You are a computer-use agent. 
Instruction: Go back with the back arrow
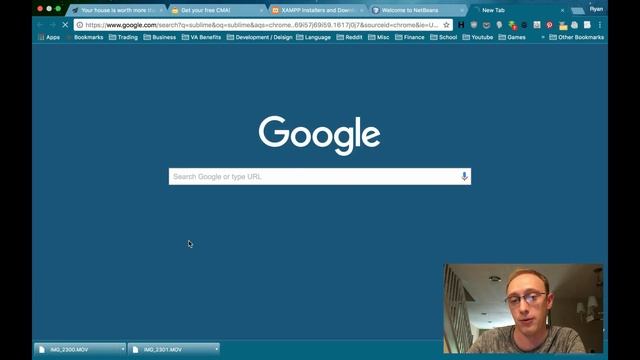click(40, 25)
